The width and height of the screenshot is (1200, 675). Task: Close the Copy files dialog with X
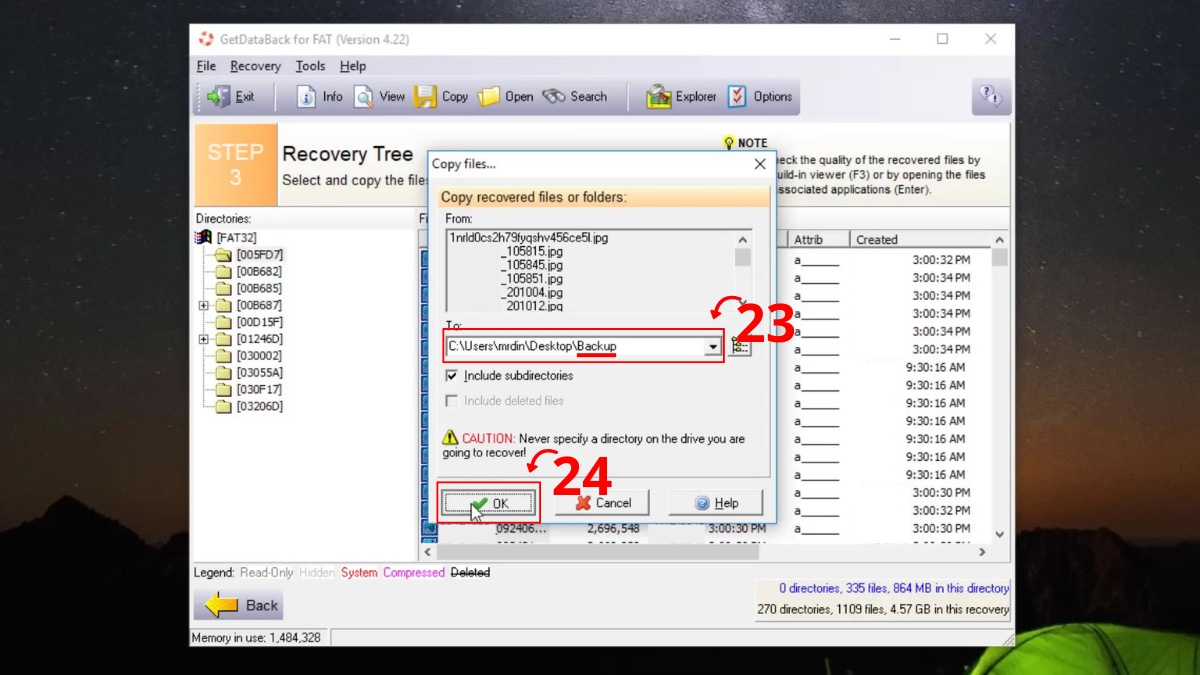click(760, 164)
